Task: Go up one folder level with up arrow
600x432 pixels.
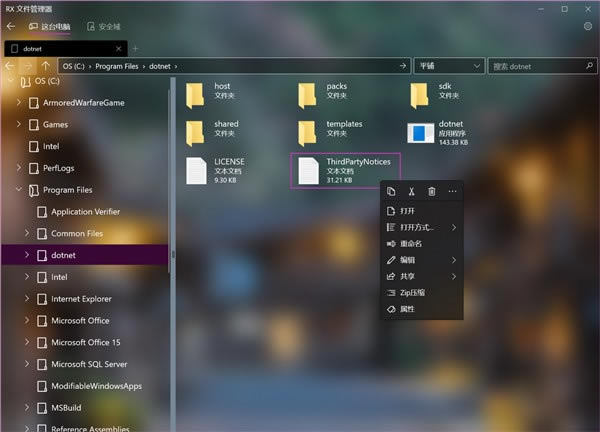Action: pos(46,66)
